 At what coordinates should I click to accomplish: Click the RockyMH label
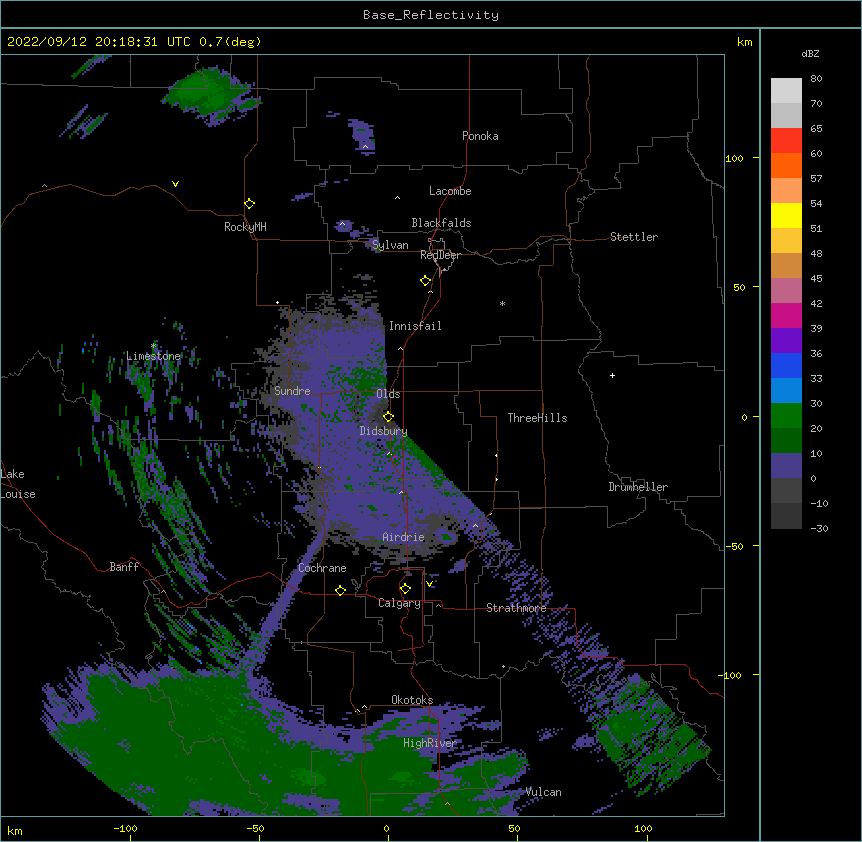[x=245, y=227]
